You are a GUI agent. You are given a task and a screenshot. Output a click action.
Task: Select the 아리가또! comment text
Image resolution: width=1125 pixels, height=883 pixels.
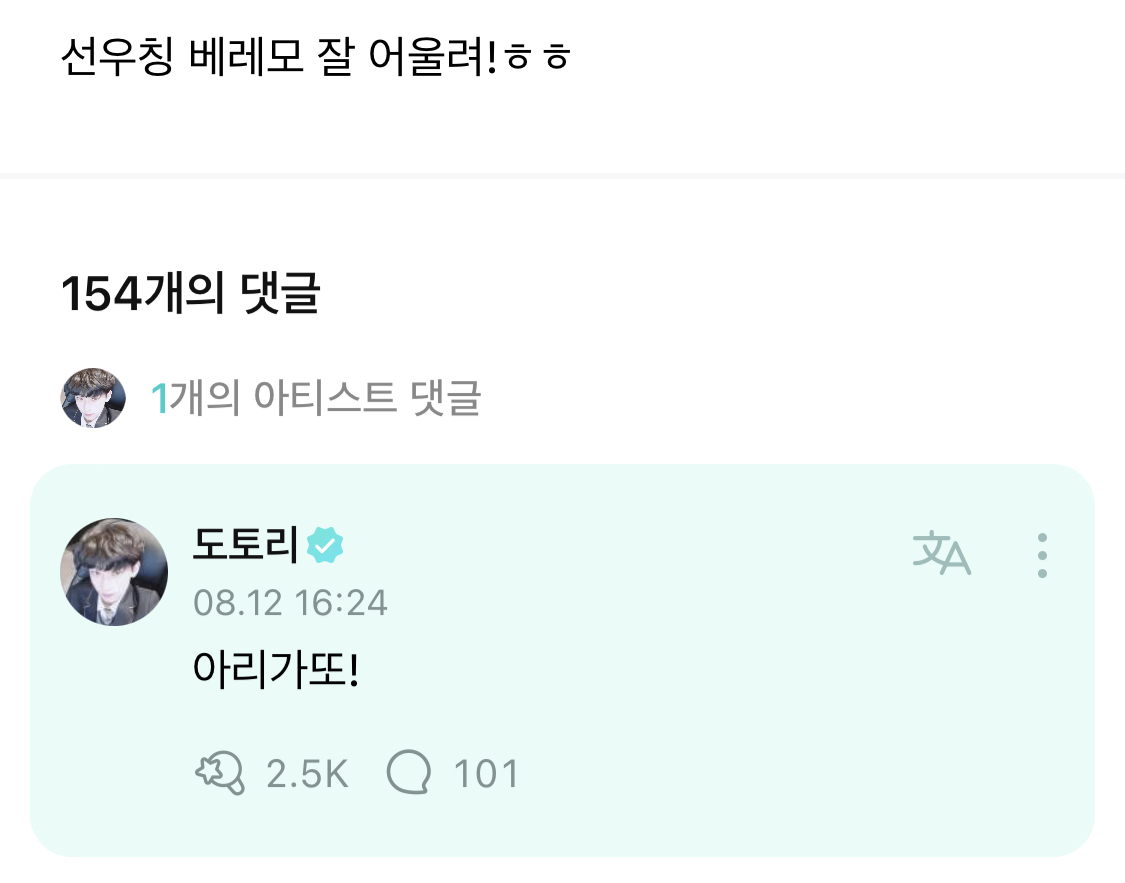[275, 669]
